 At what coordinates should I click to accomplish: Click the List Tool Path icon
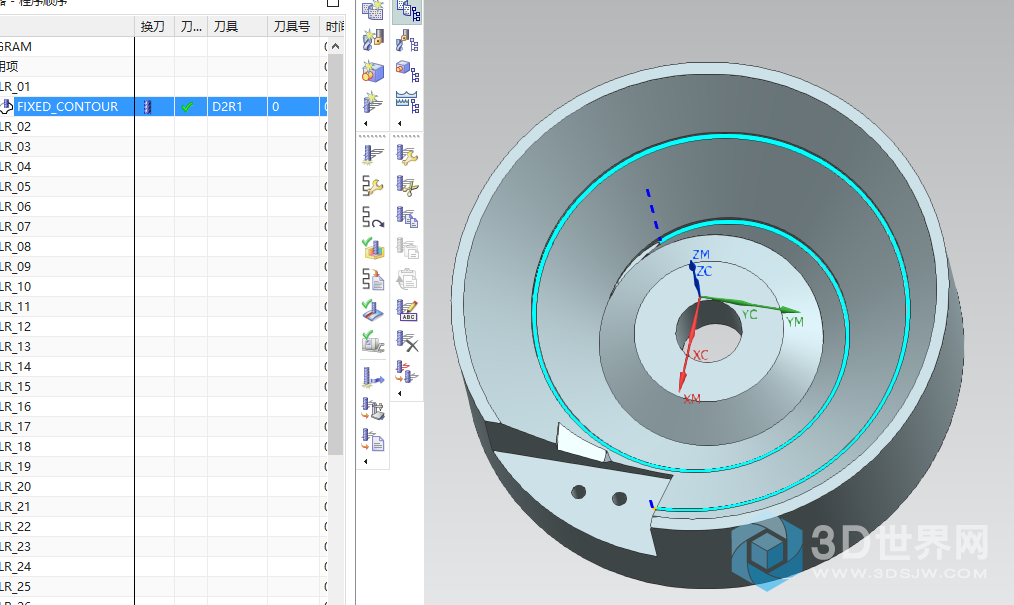[x=373, y=279]
